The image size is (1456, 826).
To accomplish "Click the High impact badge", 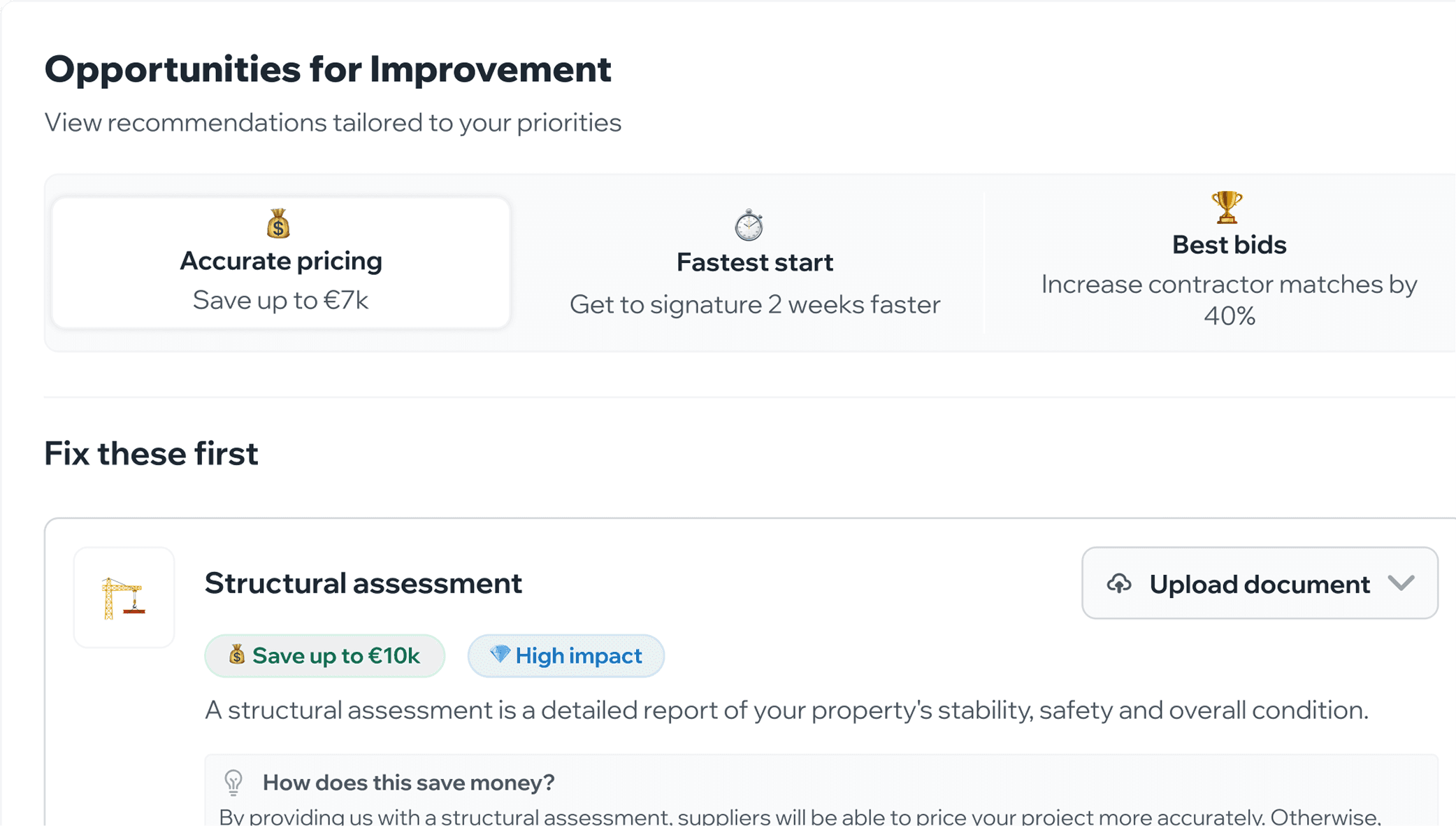I will click(x=565, y=656).
